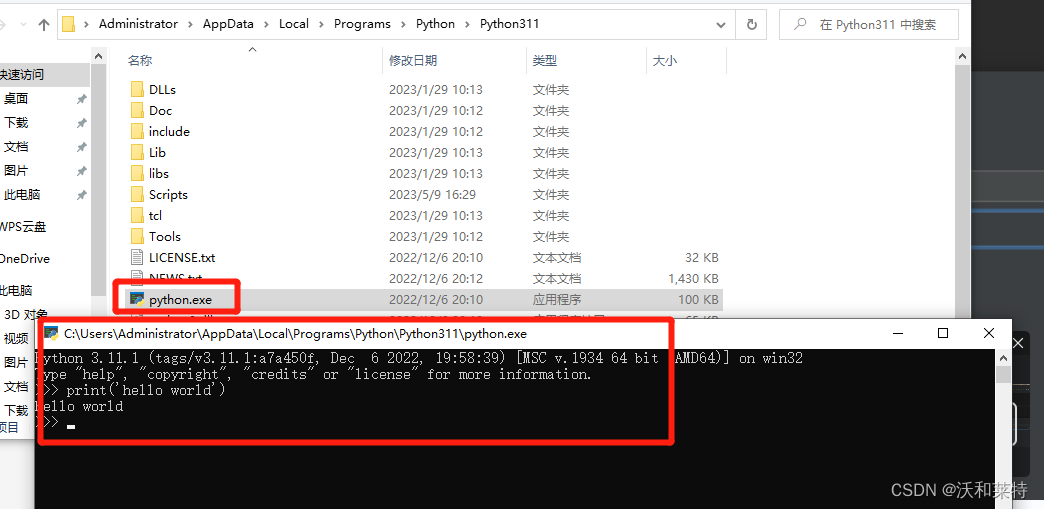Unpin 桌面 via its pin icon
Screen dimensions: 1044x509
coord(81,99)
